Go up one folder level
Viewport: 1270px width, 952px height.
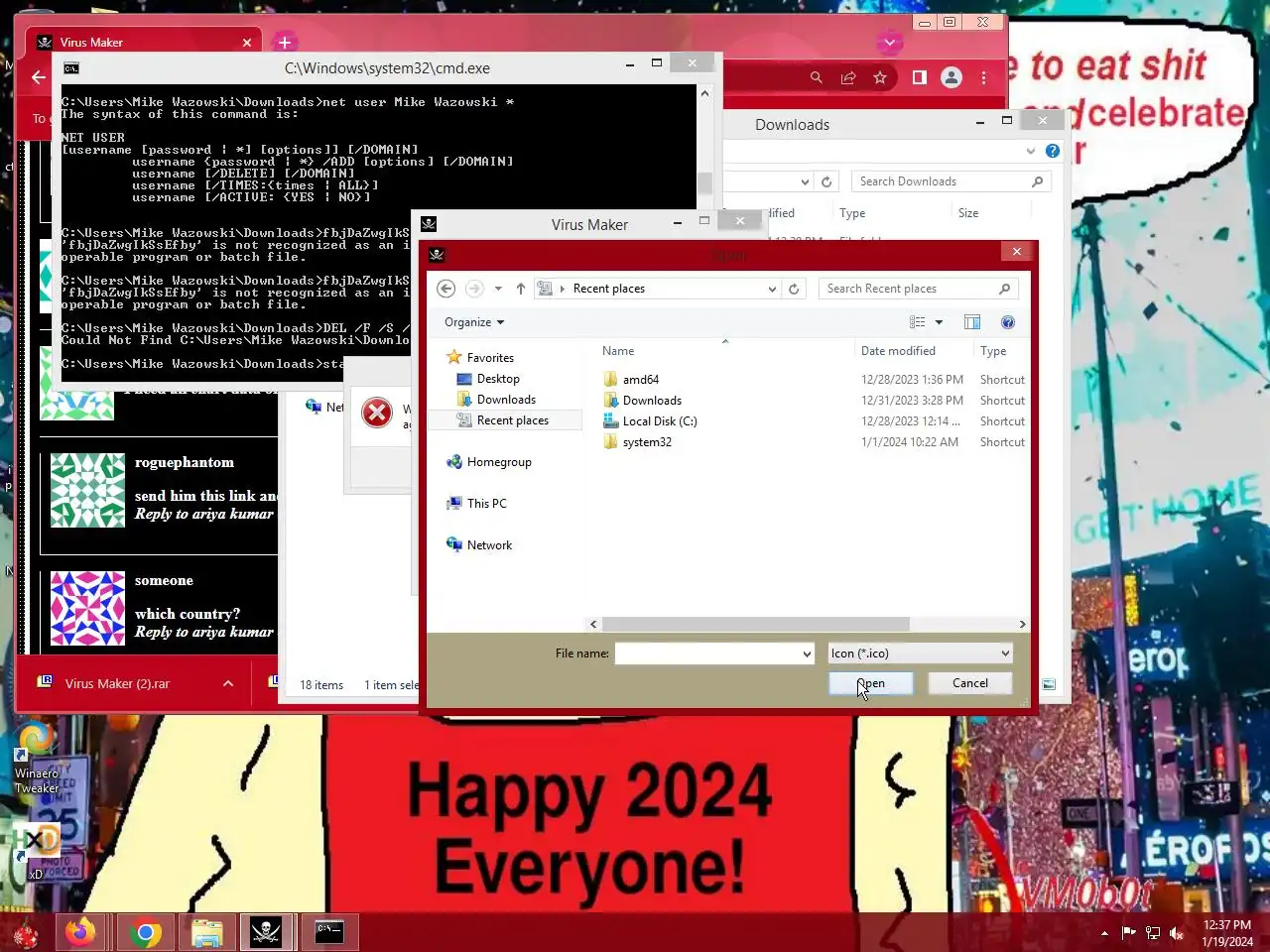(x=521, y=289)
